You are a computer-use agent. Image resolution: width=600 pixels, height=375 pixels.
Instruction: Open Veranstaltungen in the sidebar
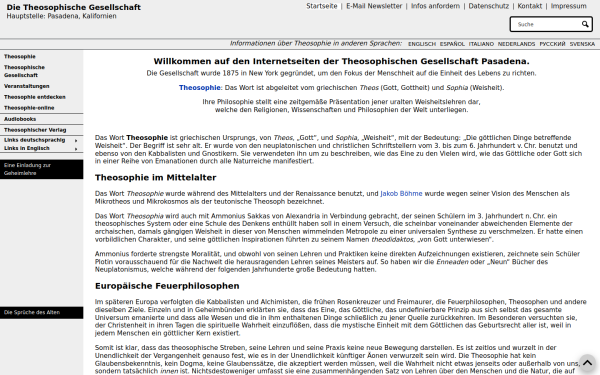[x=26, y=86]
